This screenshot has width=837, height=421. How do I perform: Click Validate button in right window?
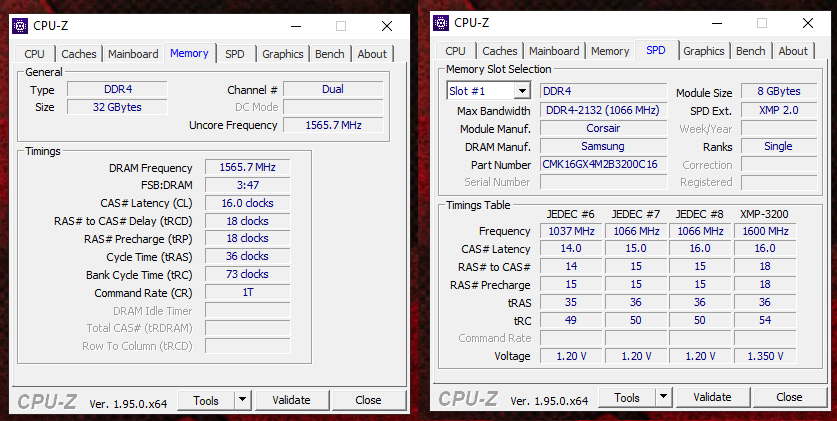coord(713,397)
